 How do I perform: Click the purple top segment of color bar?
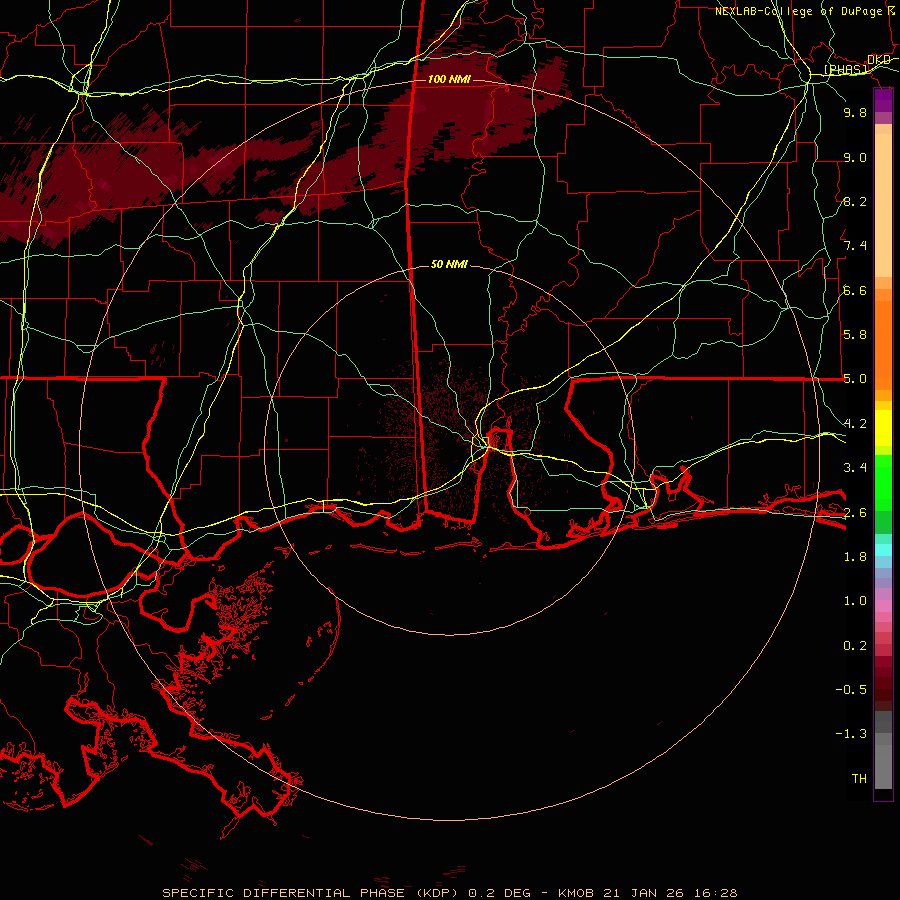883,100
